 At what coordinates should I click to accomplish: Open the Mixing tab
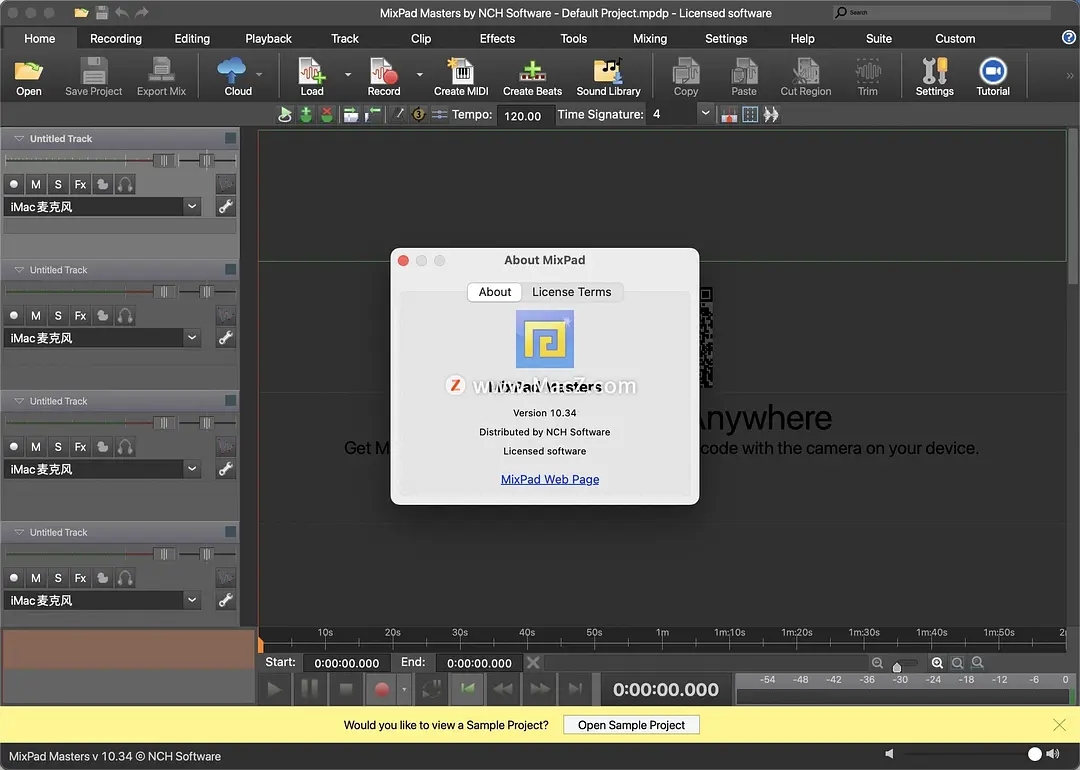(x=650, y=39)
